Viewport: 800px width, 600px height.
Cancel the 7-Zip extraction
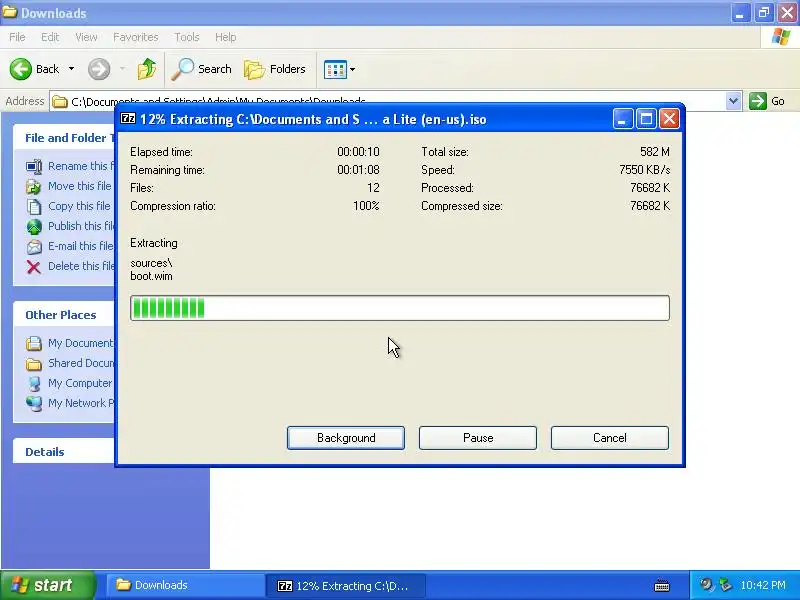tap(610, 438)
